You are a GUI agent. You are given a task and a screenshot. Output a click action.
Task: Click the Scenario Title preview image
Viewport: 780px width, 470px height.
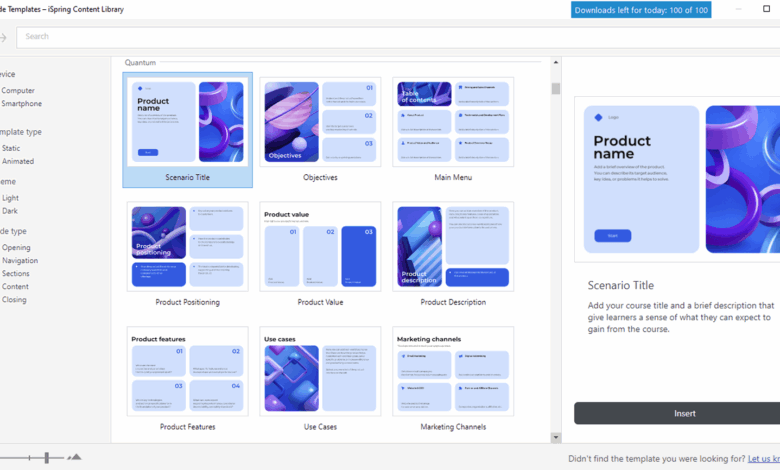point(677,179)
